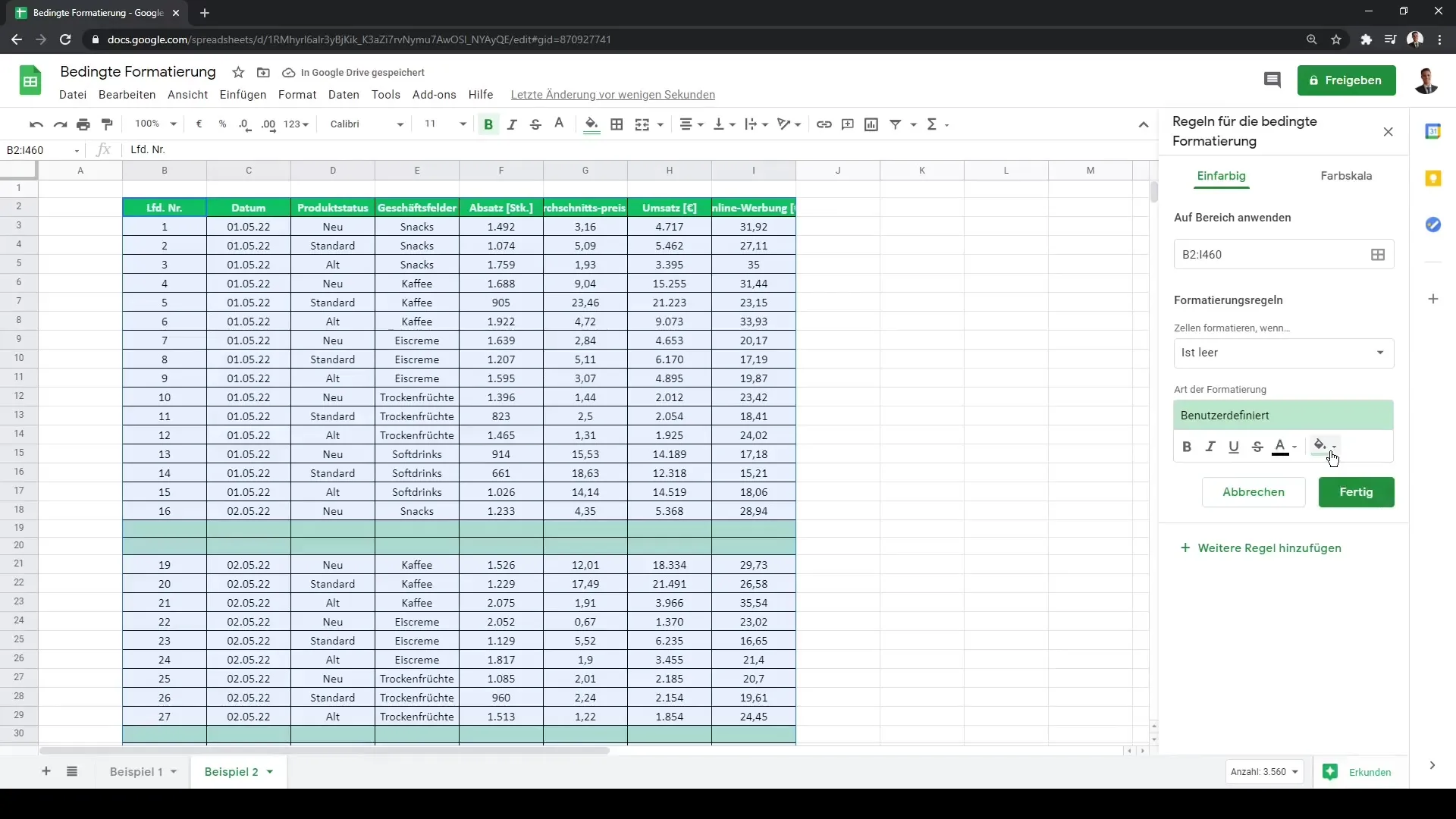This screenshot has height=819, width=1456.
Task: Open zoom level 100% dropdown
Action: [155, 124]
